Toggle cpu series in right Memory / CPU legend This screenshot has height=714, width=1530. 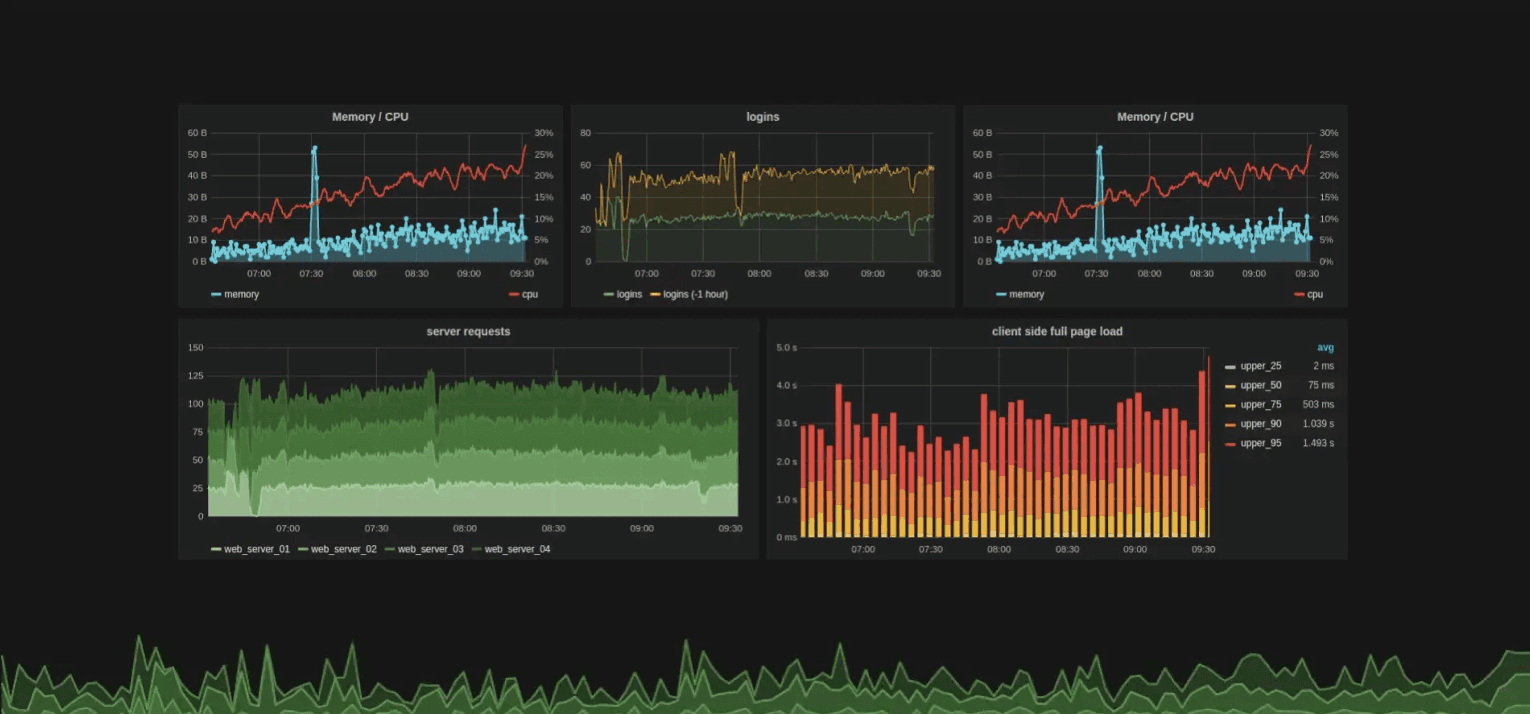point(1308,294)
